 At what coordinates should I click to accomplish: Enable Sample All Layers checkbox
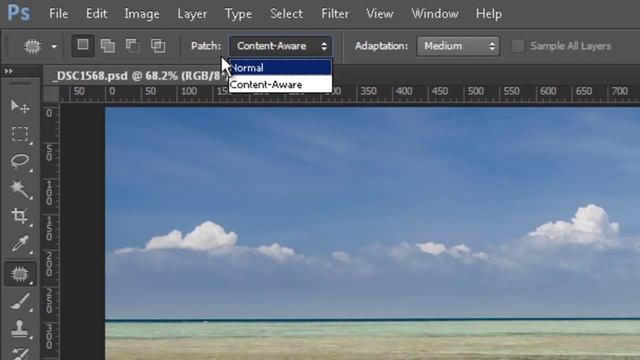point(518,46)
